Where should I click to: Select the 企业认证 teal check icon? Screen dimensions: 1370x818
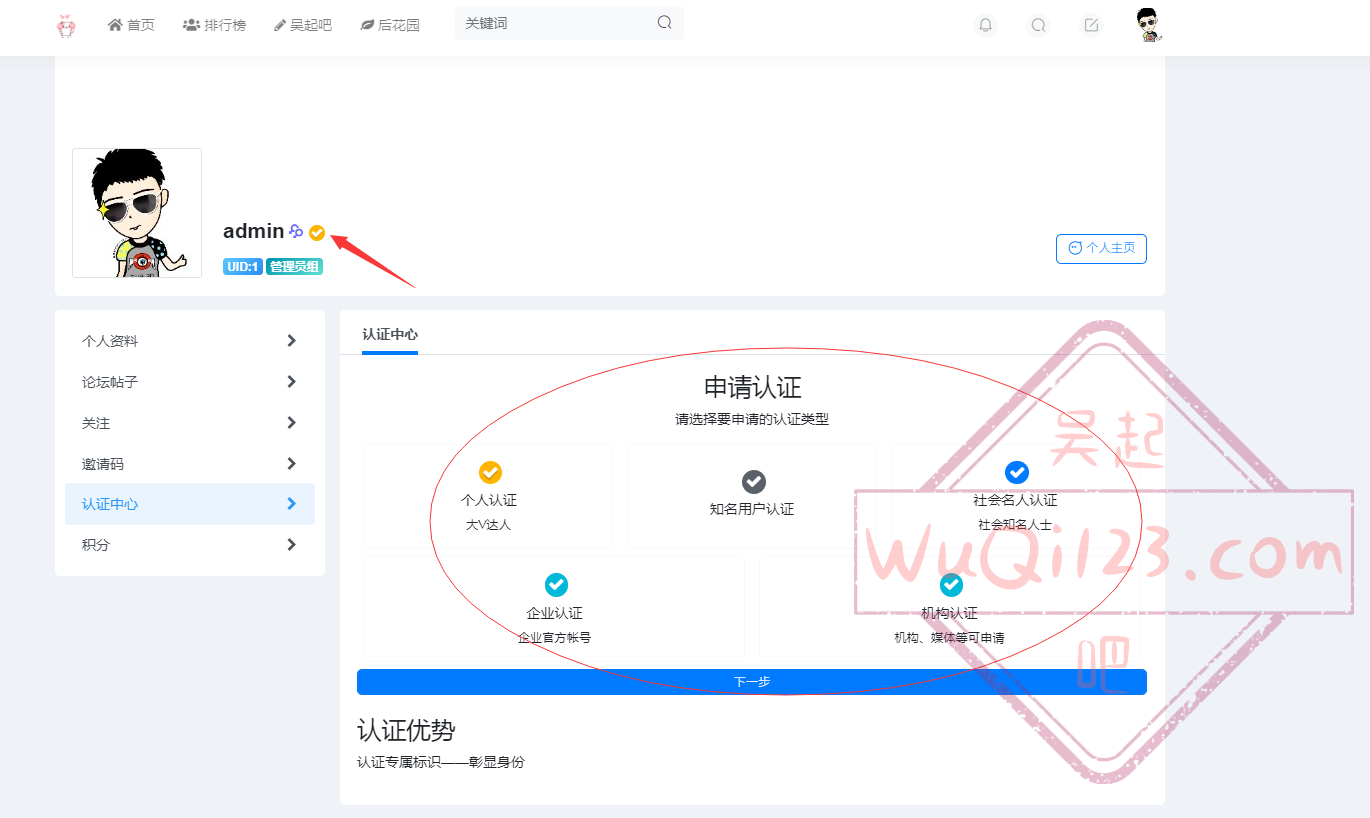(x=556, y=585)
